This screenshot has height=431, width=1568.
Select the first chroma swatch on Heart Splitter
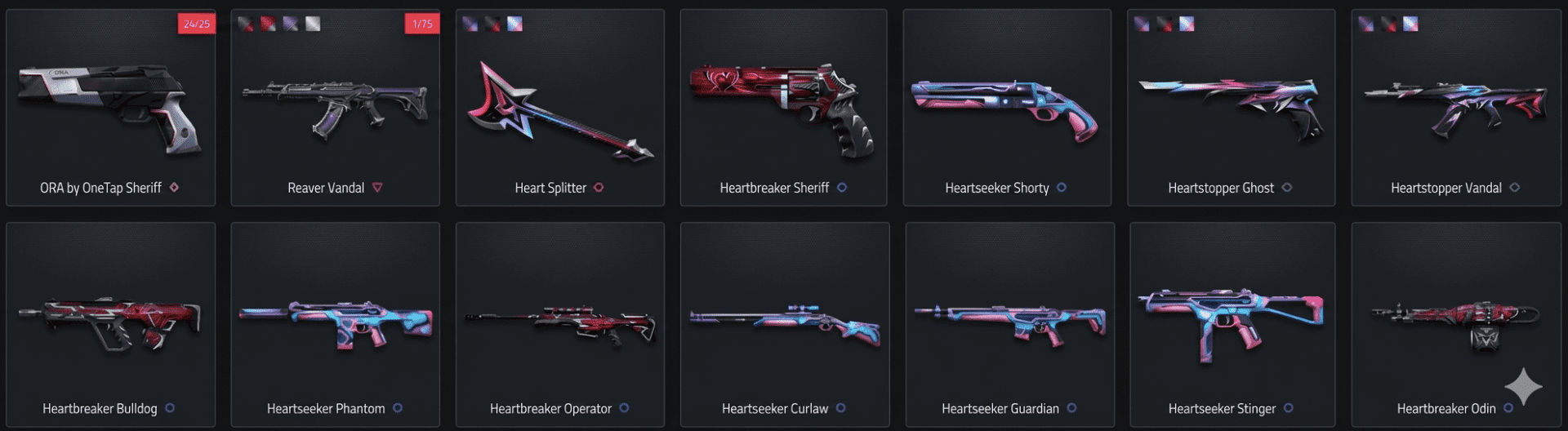[470, 24]
